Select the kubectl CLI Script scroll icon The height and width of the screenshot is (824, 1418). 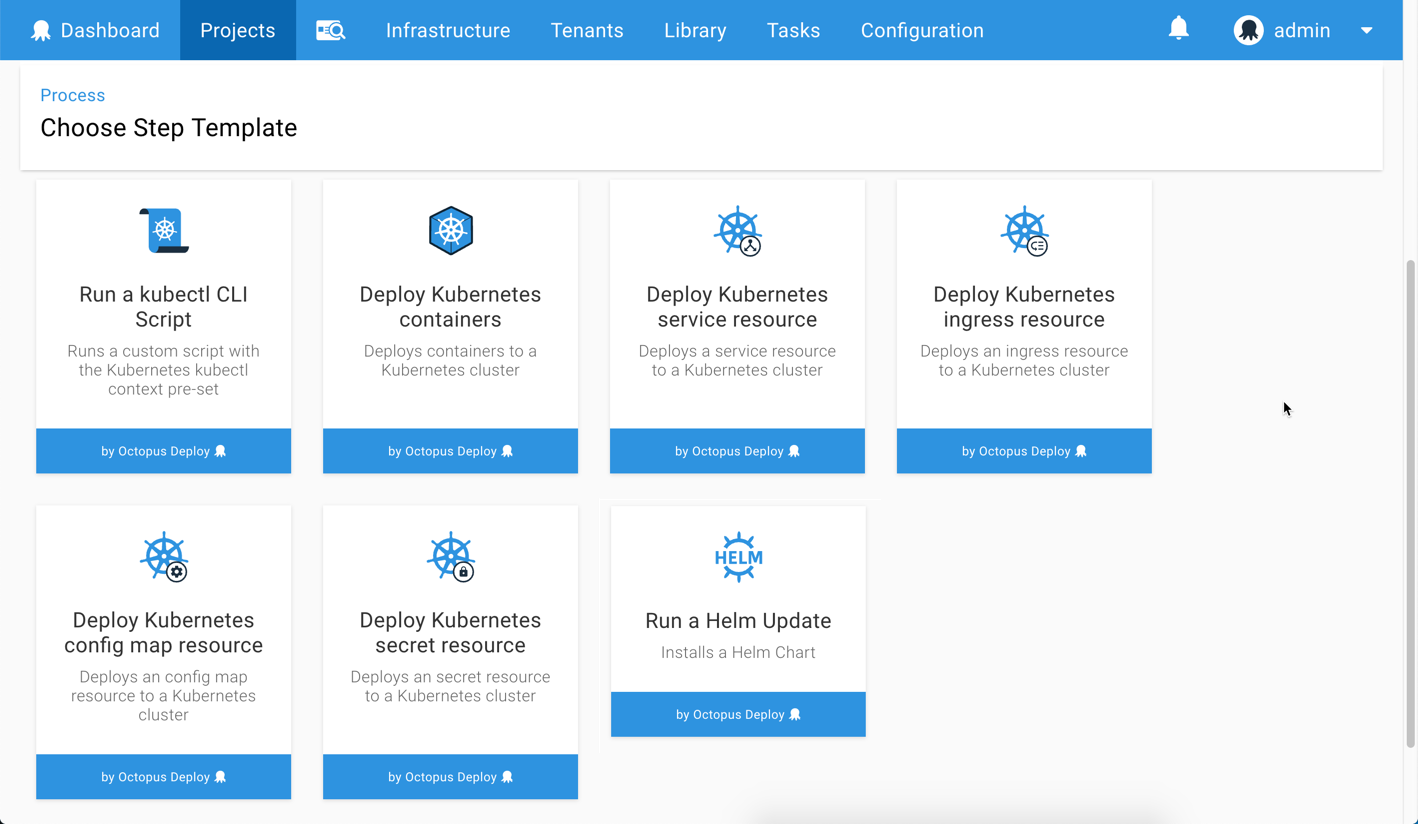click(x=163, y=229)
